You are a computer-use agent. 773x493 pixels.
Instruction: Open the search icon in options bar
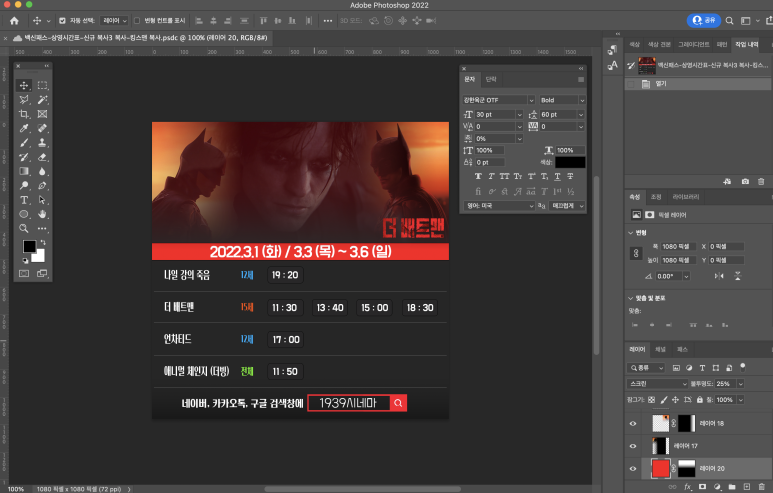click(730, 21)
